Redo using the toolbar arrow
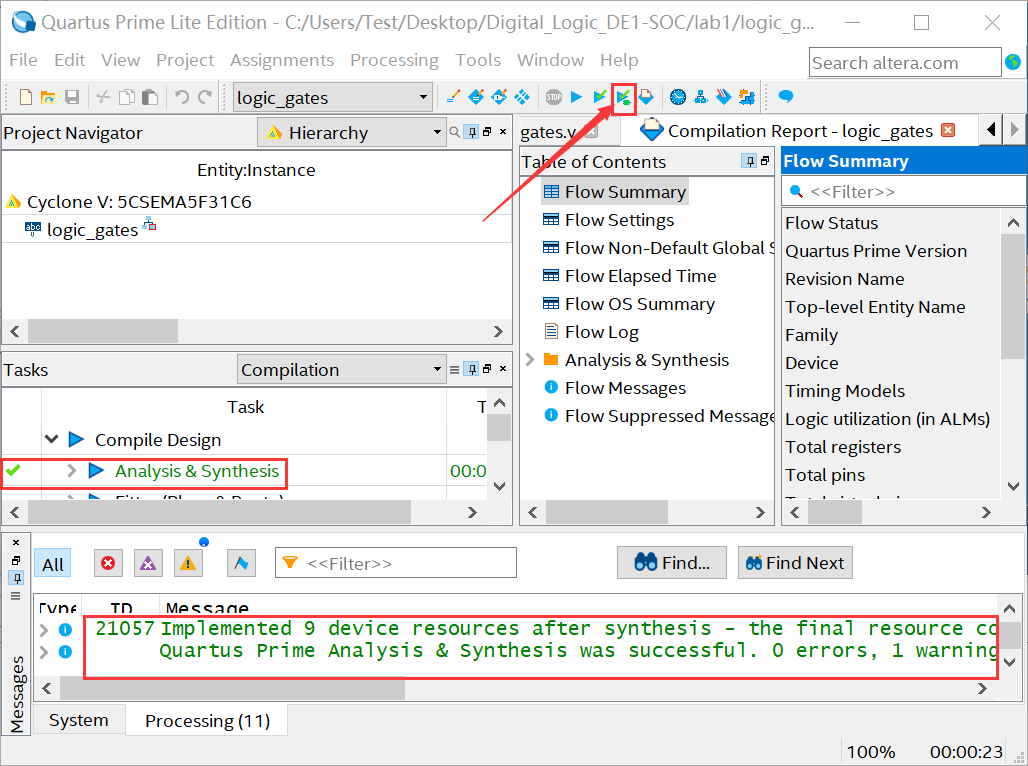The image size is (1028, 766). pos(205,98)
